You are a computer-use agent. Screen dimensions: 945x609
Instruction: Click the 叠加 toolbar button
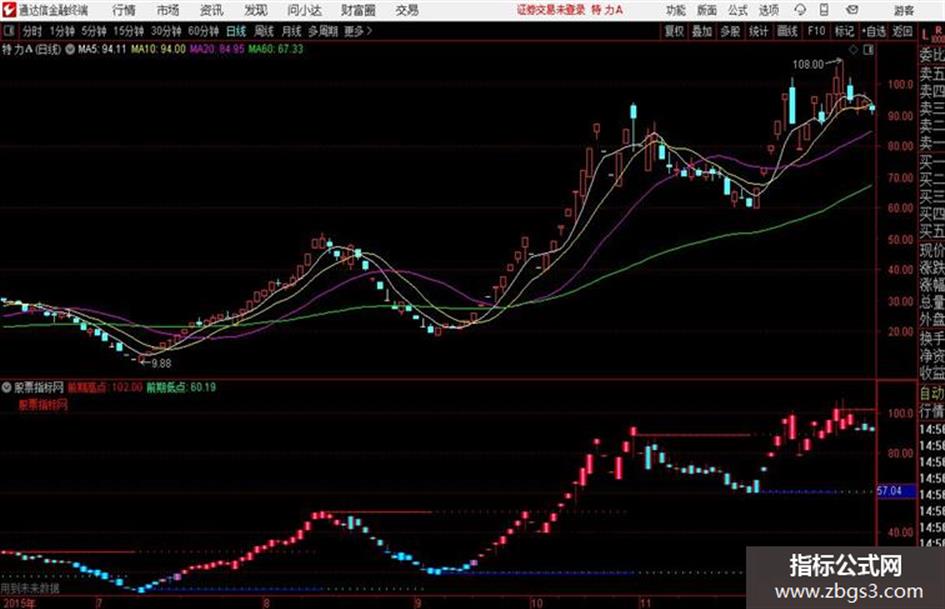(x=702, y=31)
